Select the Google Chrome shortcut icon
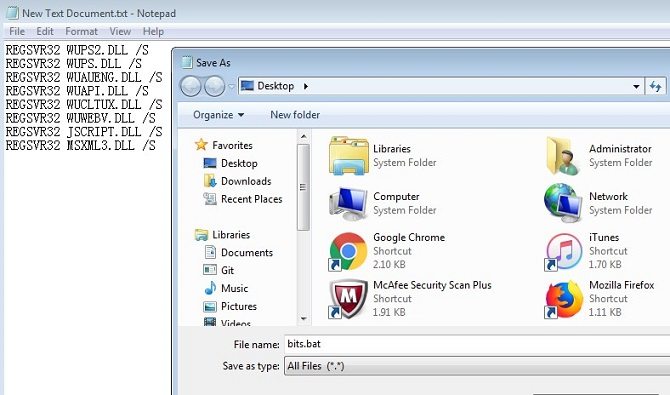670x395 pixels. (348, 251)
